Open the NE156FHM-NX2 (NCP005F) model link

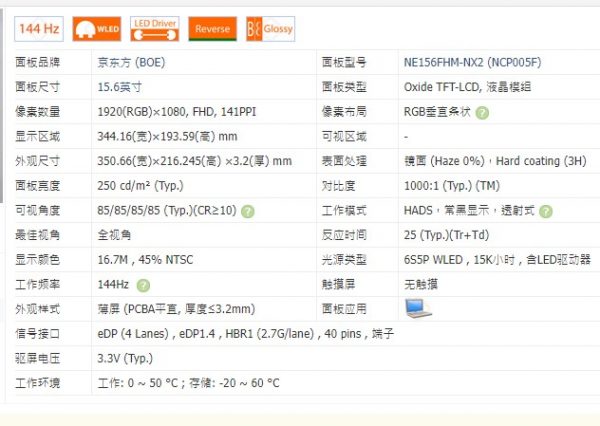473,62
